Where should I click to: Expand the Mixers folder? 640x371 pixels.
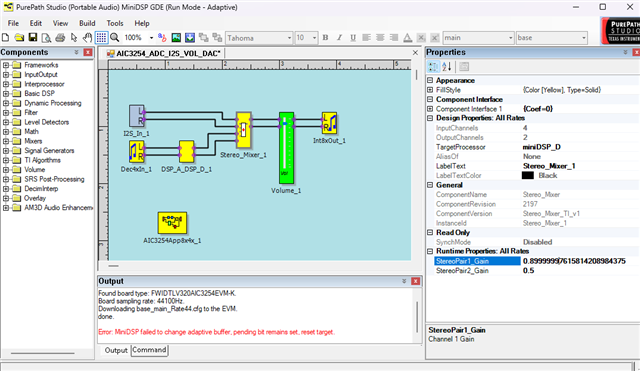point(6,141)
